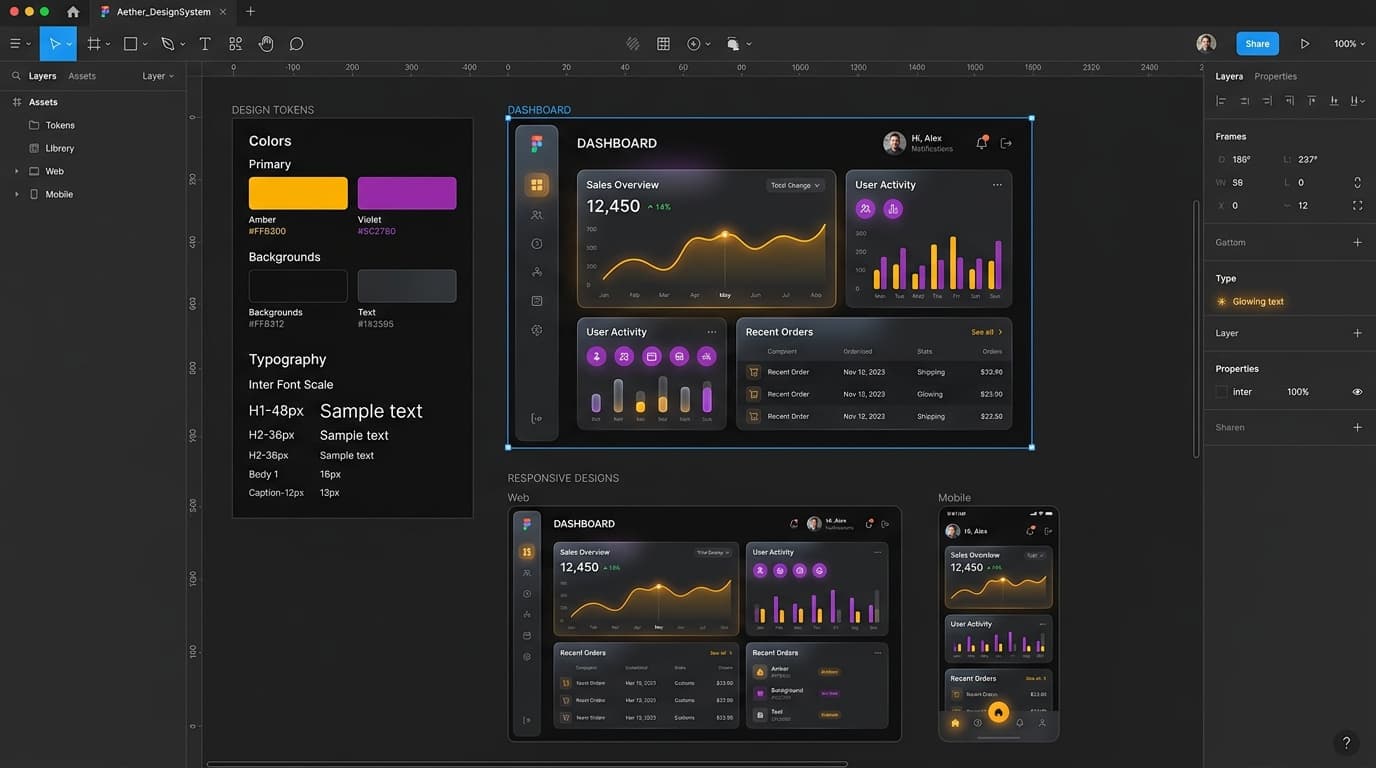Select the Rectangle shape tool

pos(130,44)
